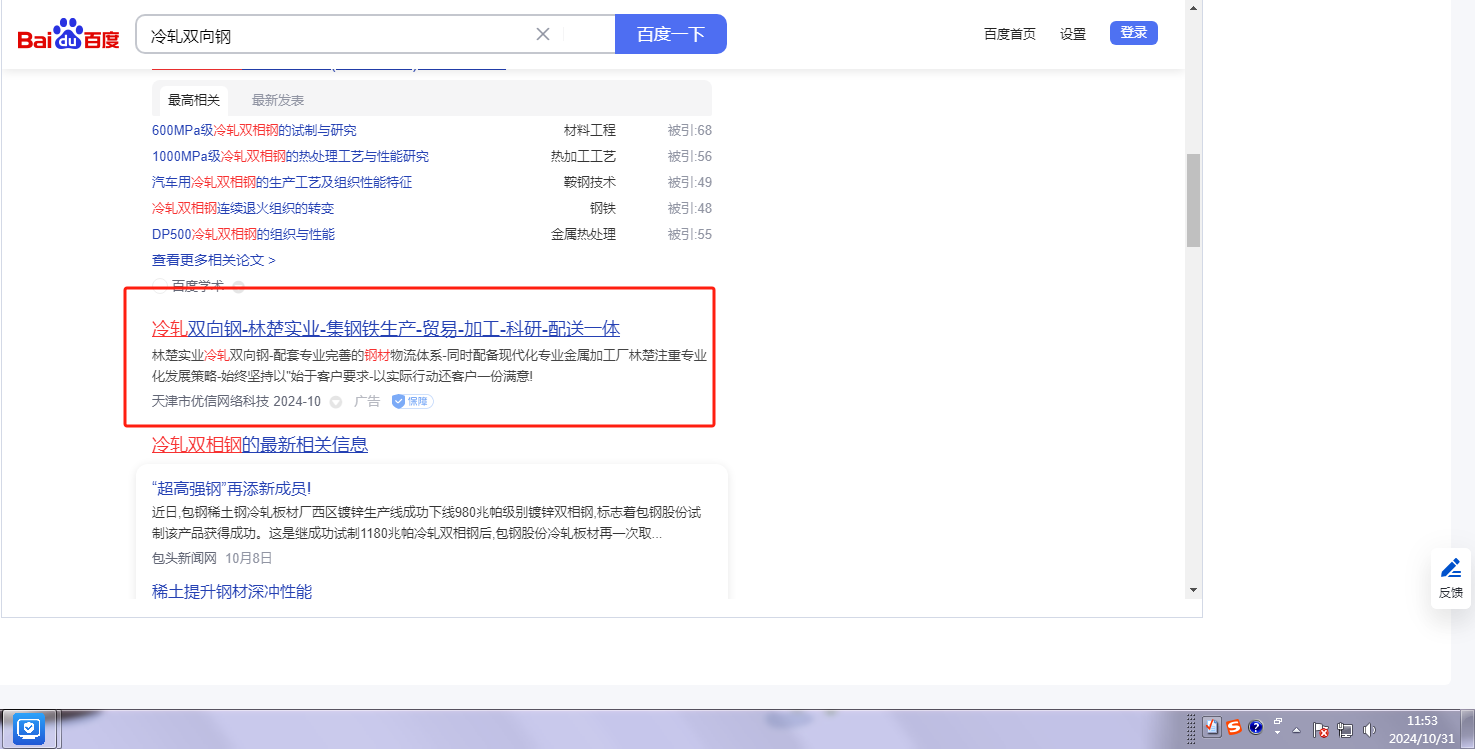Open Action Center flag icon in tray
Screen dimensions: 1475x749
(x=1320, y=730)
